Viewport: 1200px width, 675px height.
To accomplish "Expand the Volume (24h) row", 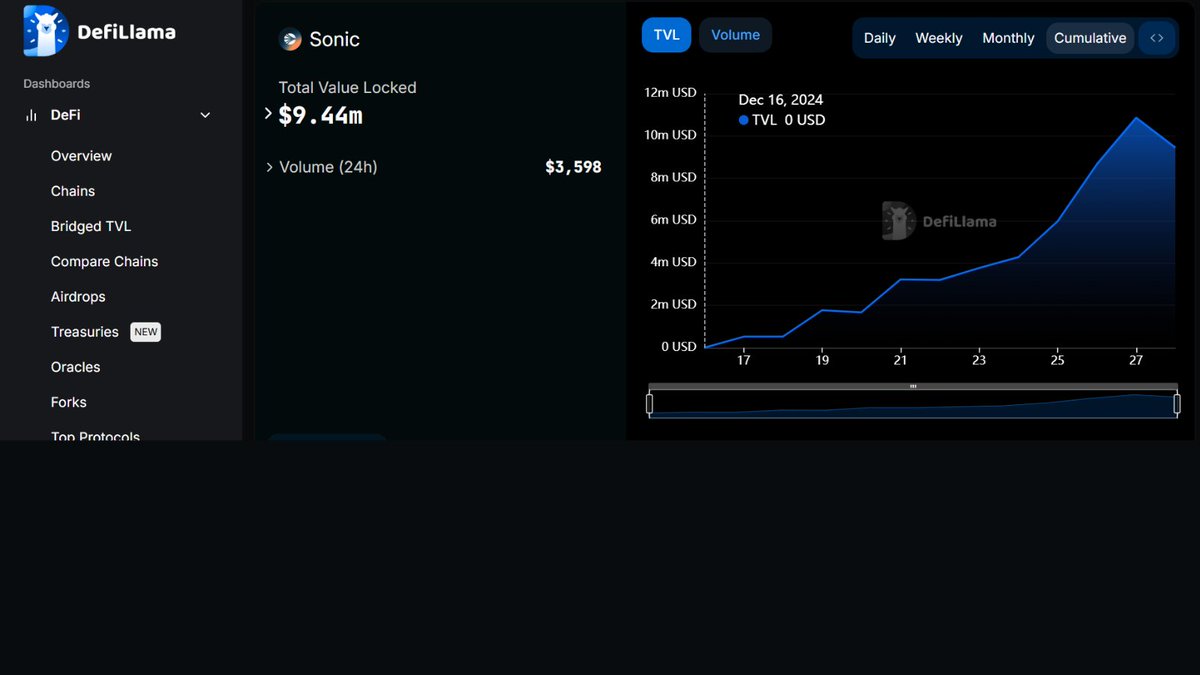I will 433,167.
